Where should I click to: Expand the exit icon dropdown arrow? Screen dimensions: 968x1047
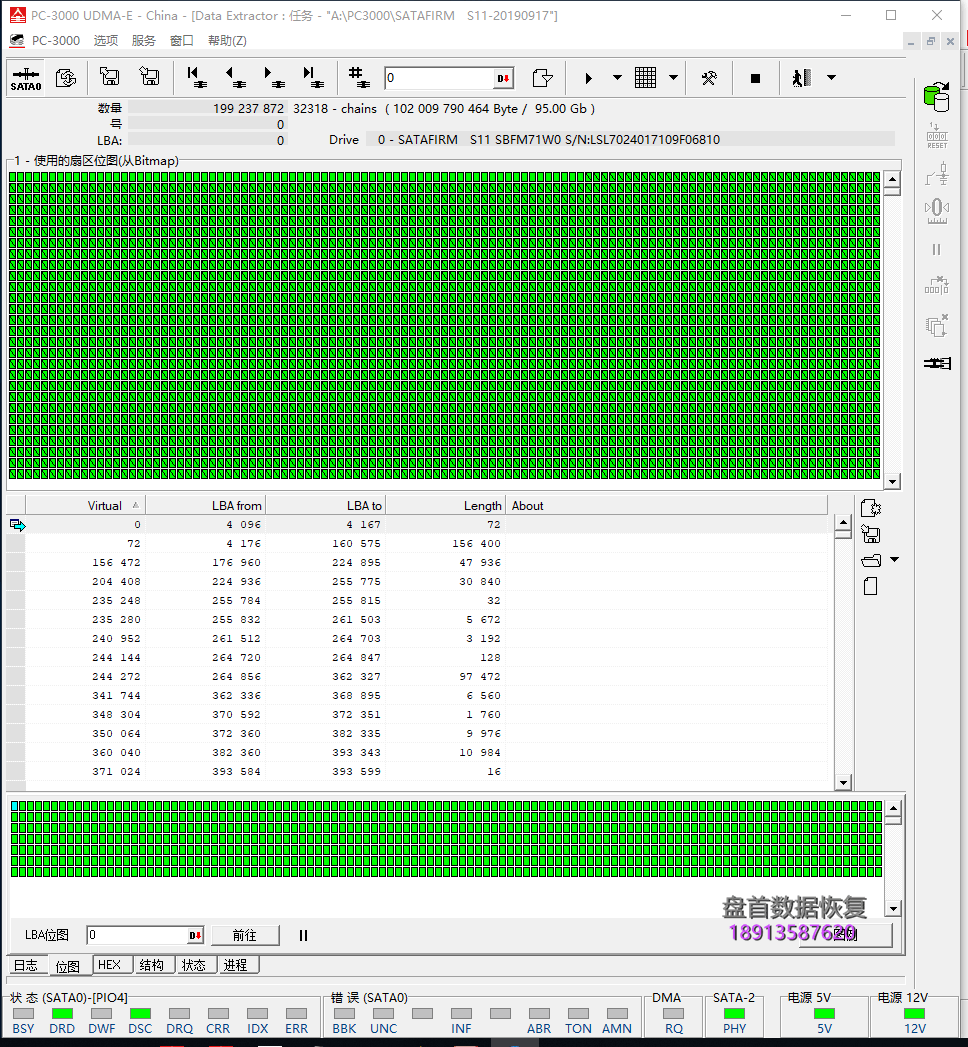coord(831,78)
